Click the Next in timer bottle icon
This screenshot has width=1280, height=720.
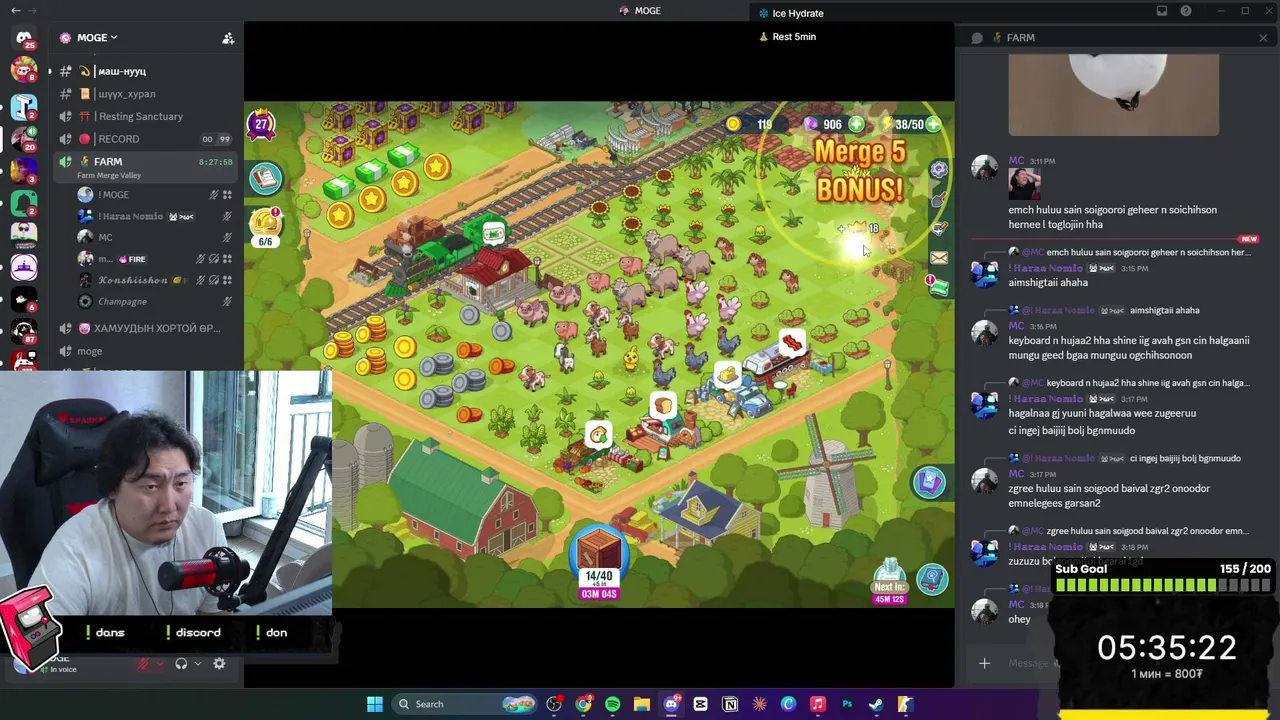click(x=889, y=582)
